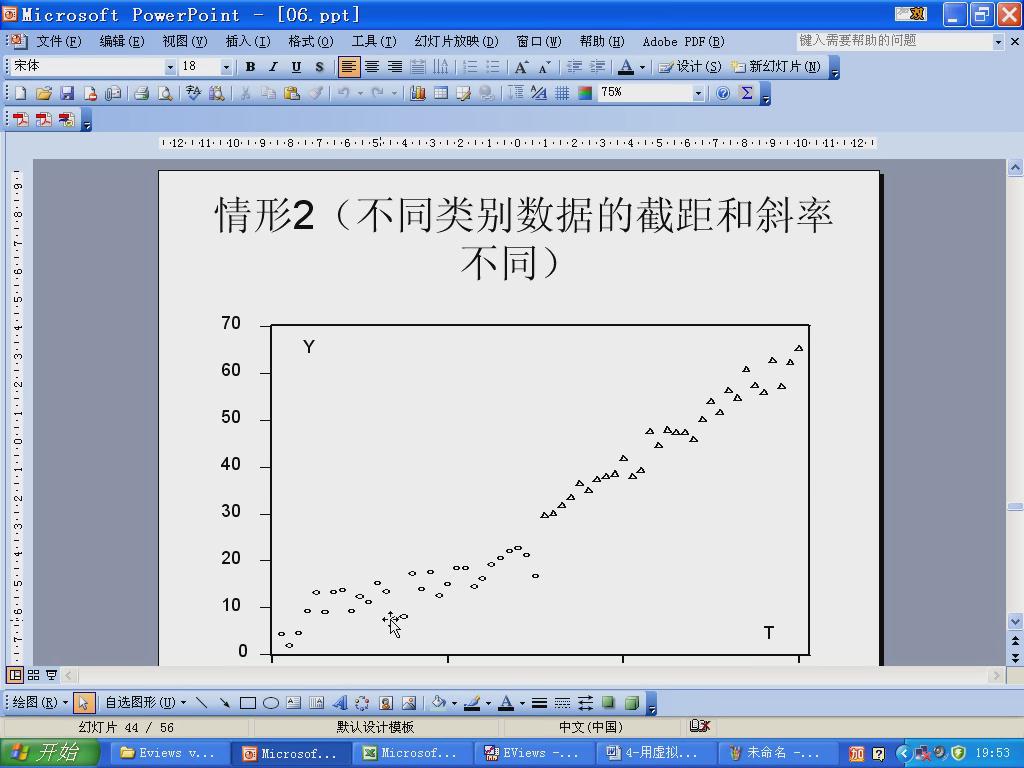Click the Insert Picture icon
Screen dimensions: 1024x768
click(x=409, y=703)
